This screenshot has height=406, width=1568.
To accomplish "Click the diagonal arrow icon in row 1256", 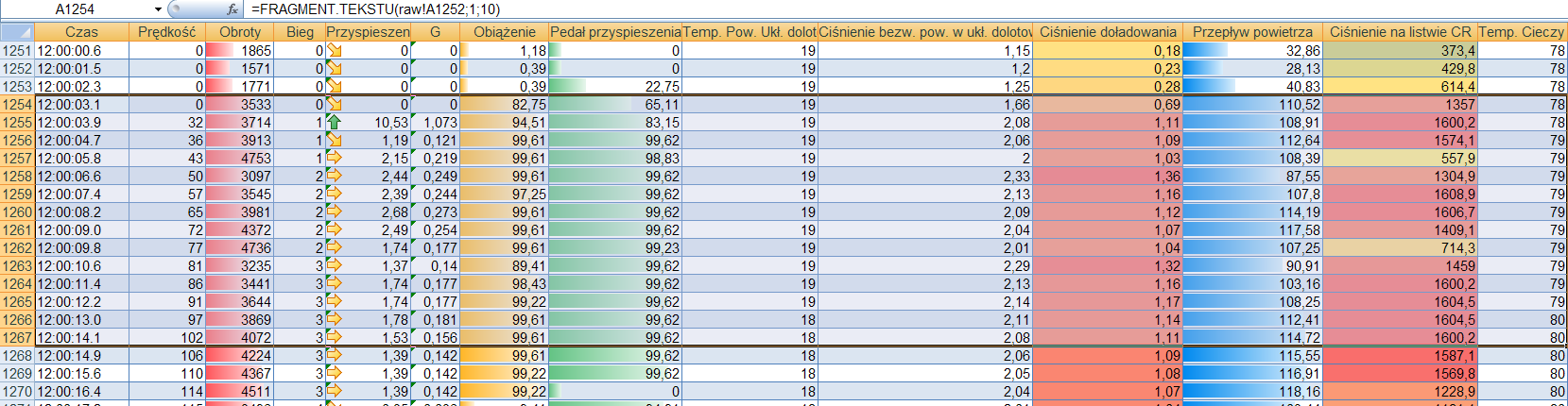I will point(334,141).
